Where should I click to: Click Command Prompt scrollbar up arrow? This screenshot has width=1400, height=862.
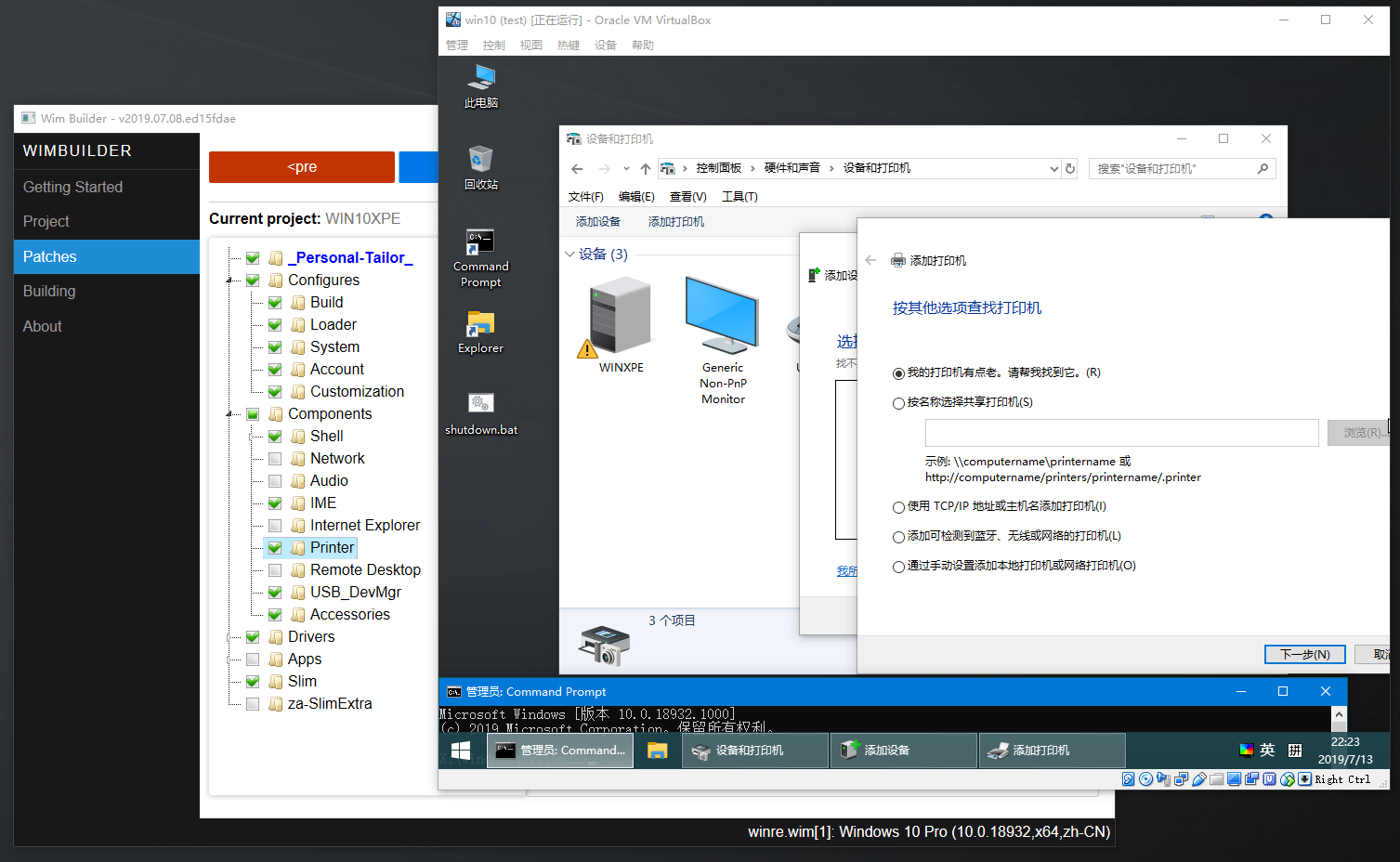(1339, 714)
